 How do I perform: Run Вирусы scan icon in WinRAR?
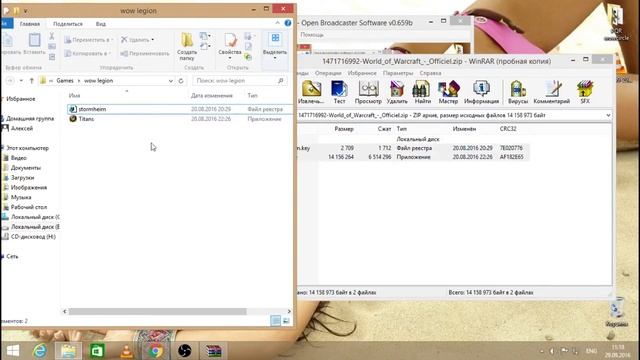[x=518, y=92]
